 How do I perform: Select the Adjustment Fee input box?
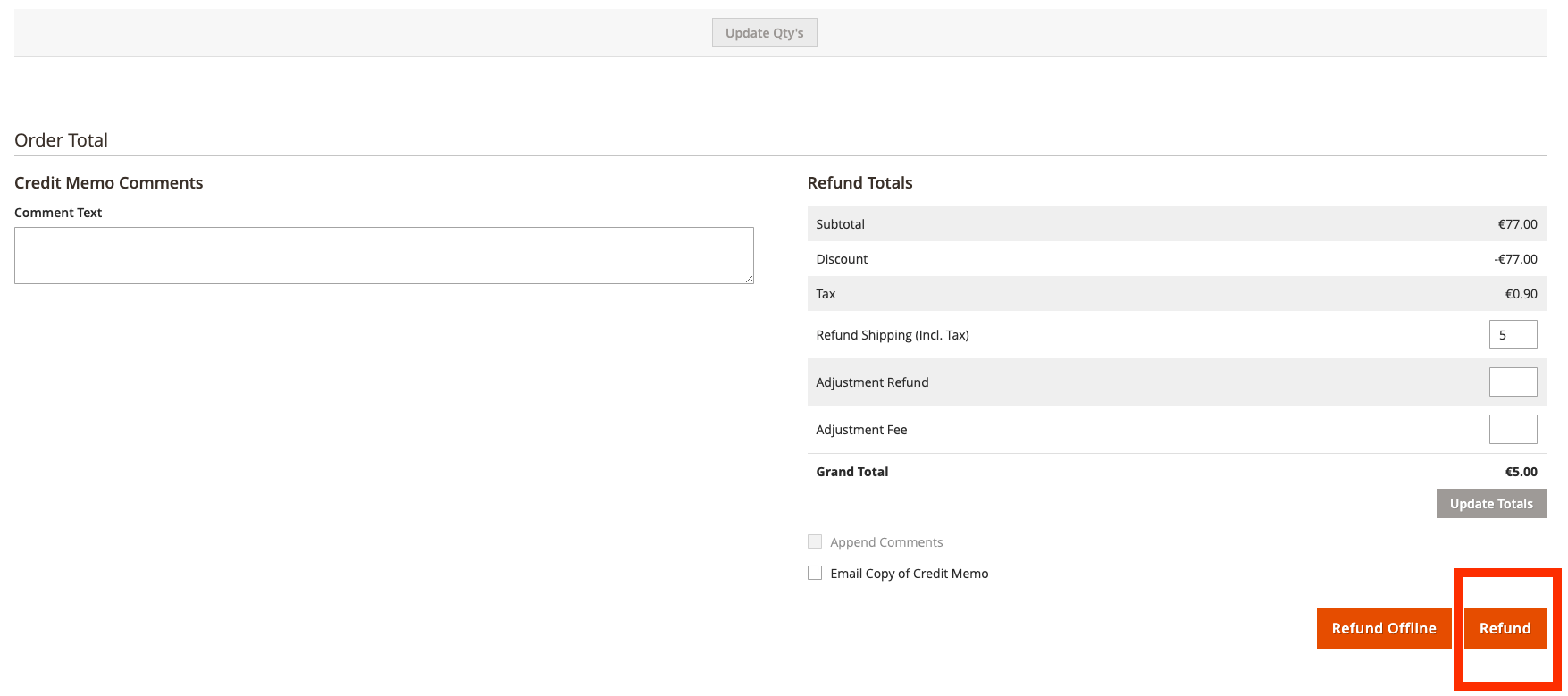[x=1513, y=430]
